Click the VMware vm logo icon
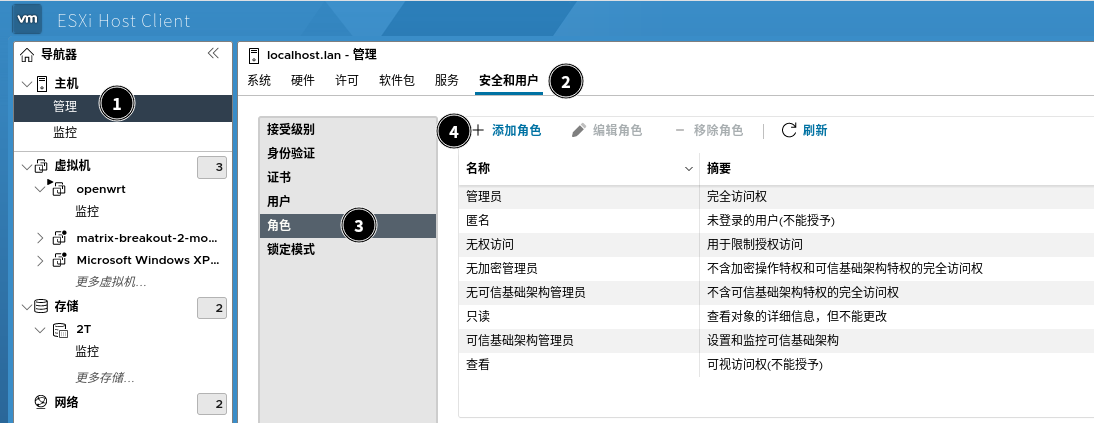 27,20
